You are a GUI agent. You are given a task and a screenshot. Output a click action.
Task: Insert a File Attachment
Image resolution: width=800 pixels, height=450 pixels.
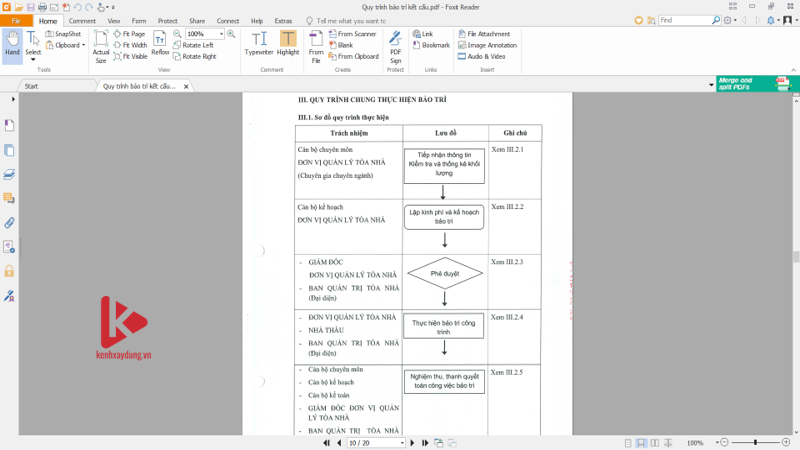tap(486, 34)
